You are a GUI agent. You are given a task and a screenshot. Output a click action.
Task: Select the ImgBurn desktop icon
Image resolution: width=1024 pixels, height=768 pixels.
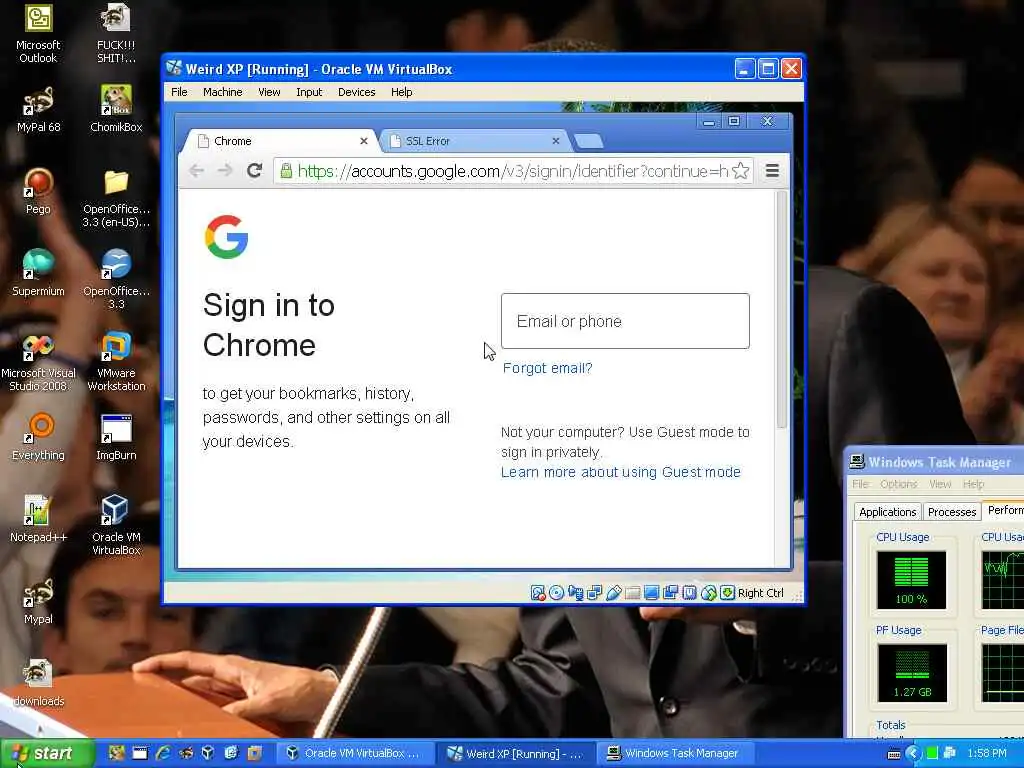[x=116, y=438]
